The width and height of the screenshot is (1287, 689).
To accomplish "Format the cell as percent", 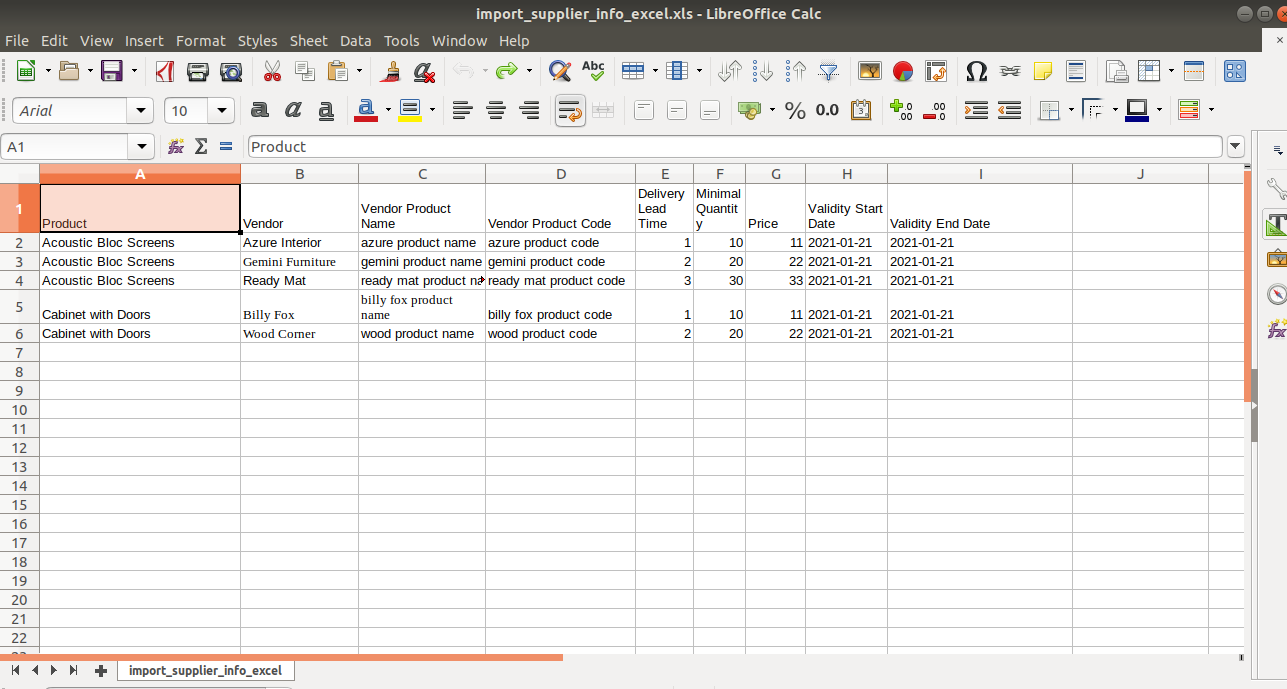I will tap(795, 110).
